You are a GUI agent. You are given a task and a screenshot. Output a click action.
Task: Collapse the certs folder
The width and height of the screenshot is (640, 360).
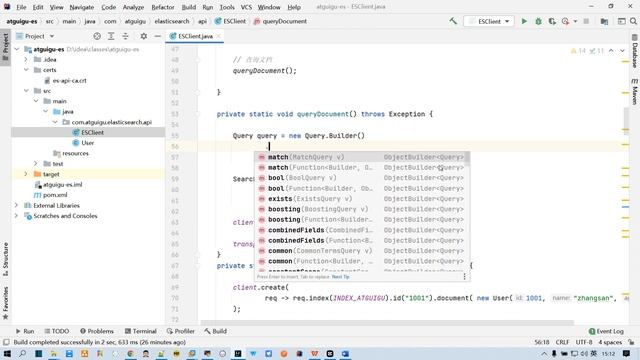click(26, 70)
